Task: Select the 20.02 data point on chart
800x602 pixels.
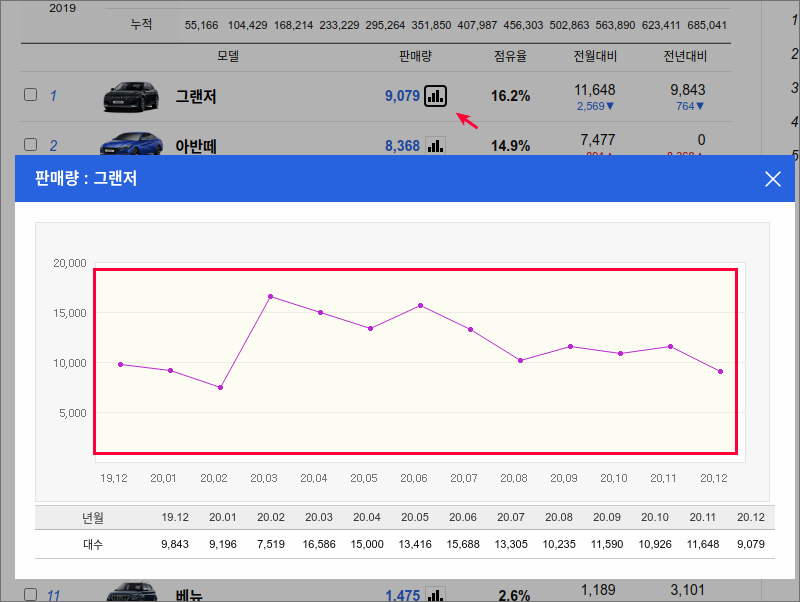Action: [x=220, y=388]
